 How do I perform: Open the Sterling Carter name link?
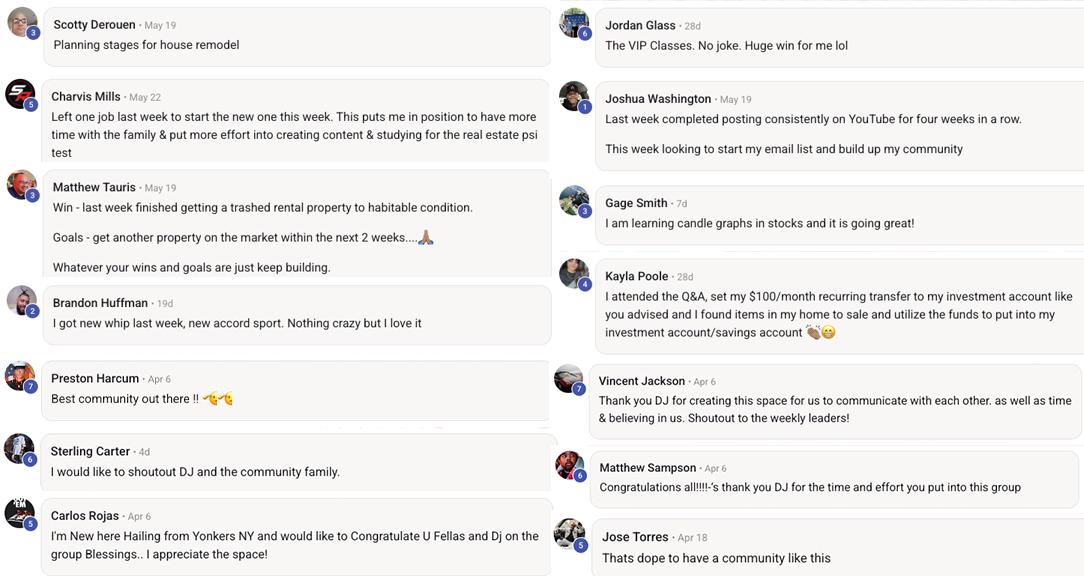click(x=90, y=451)
